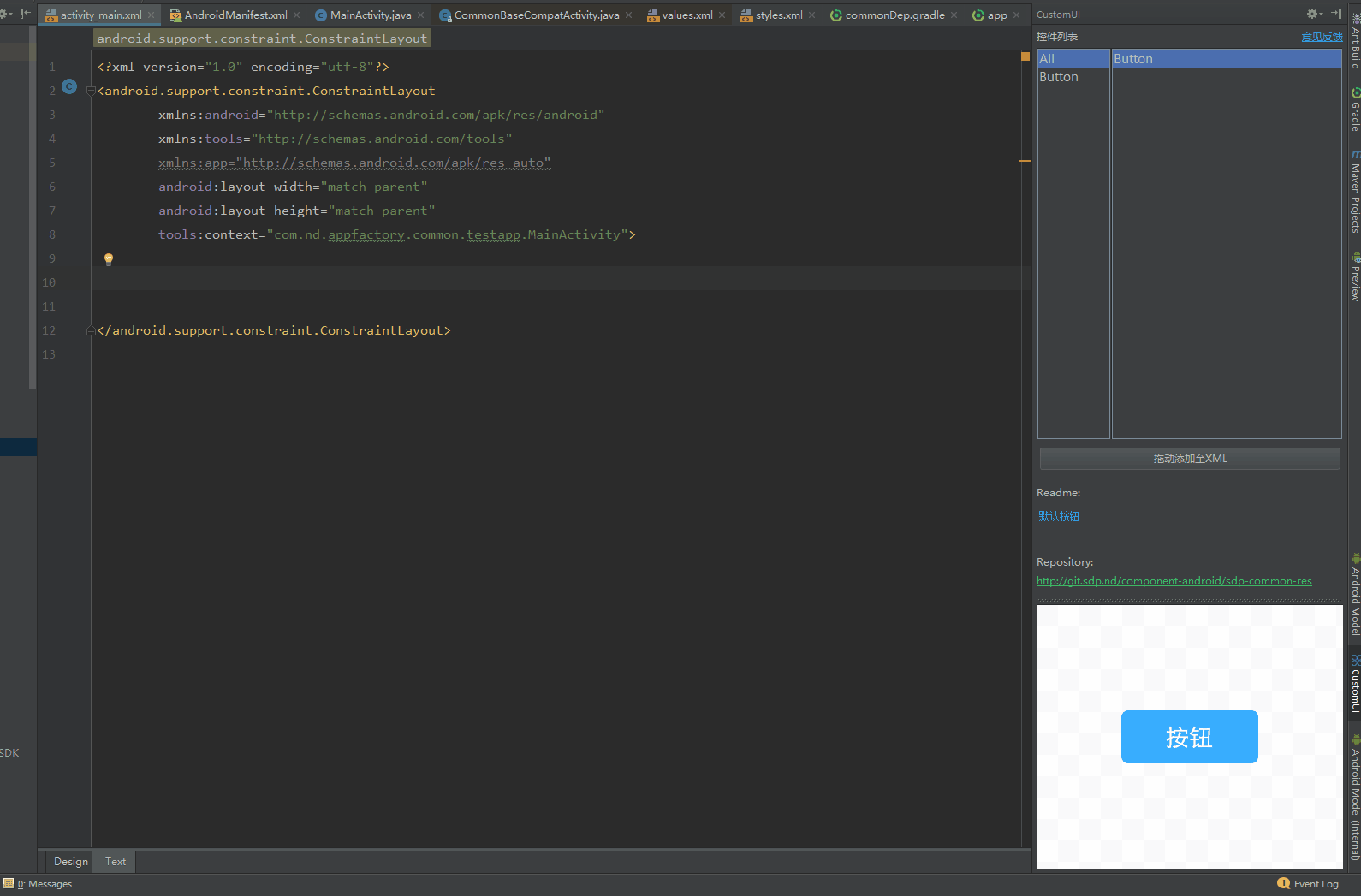This screenshot has height=896, width=1361.
Task: Open CustomUI panel settings gear
Action: click(1314, 14)
